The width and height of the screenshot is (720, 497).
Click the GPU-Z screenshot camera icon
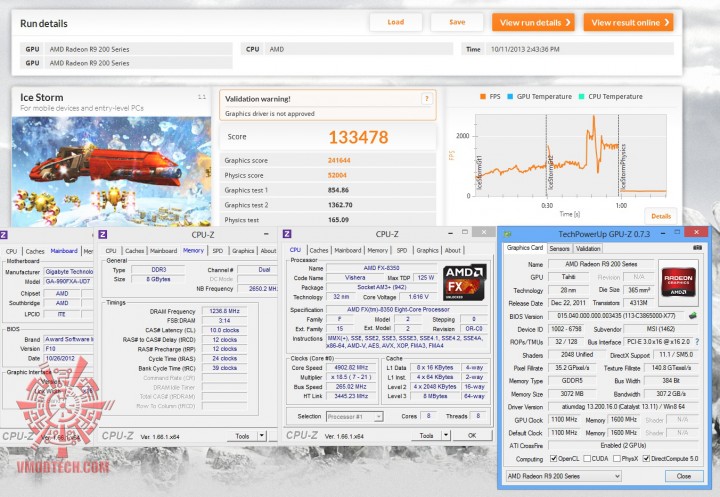697,248
